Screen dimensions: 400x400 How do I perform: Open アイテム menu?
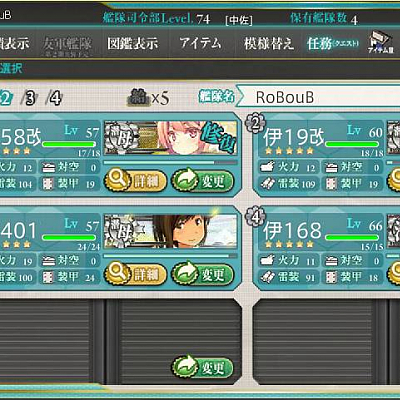click(x=200, y=43)
